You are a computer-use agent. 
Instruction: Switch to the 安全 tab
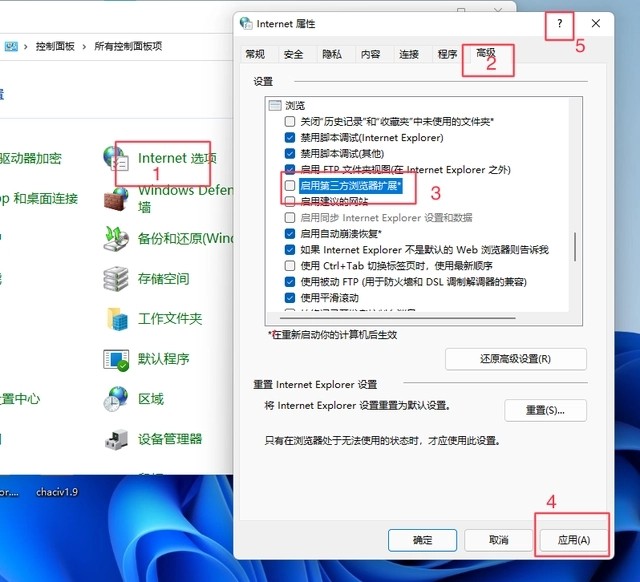pos(293,54)
